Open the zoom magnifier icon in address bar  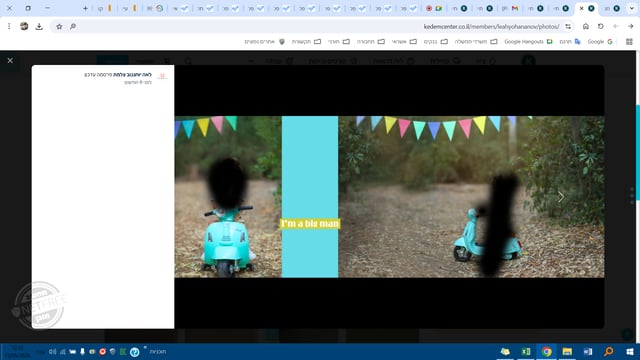pos(73,27)
